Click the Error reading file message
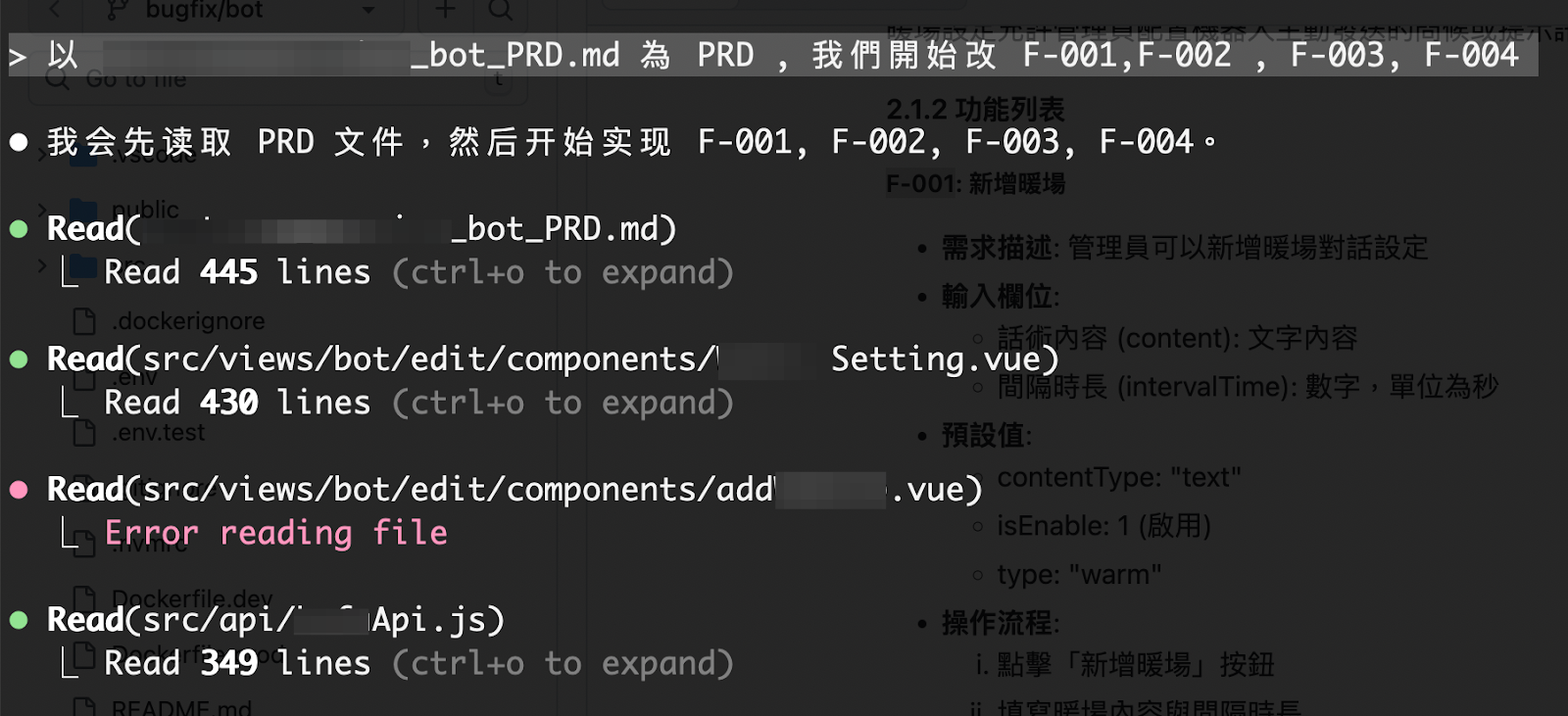Viewport: 1568px width, 716px height. click(275, 533)
